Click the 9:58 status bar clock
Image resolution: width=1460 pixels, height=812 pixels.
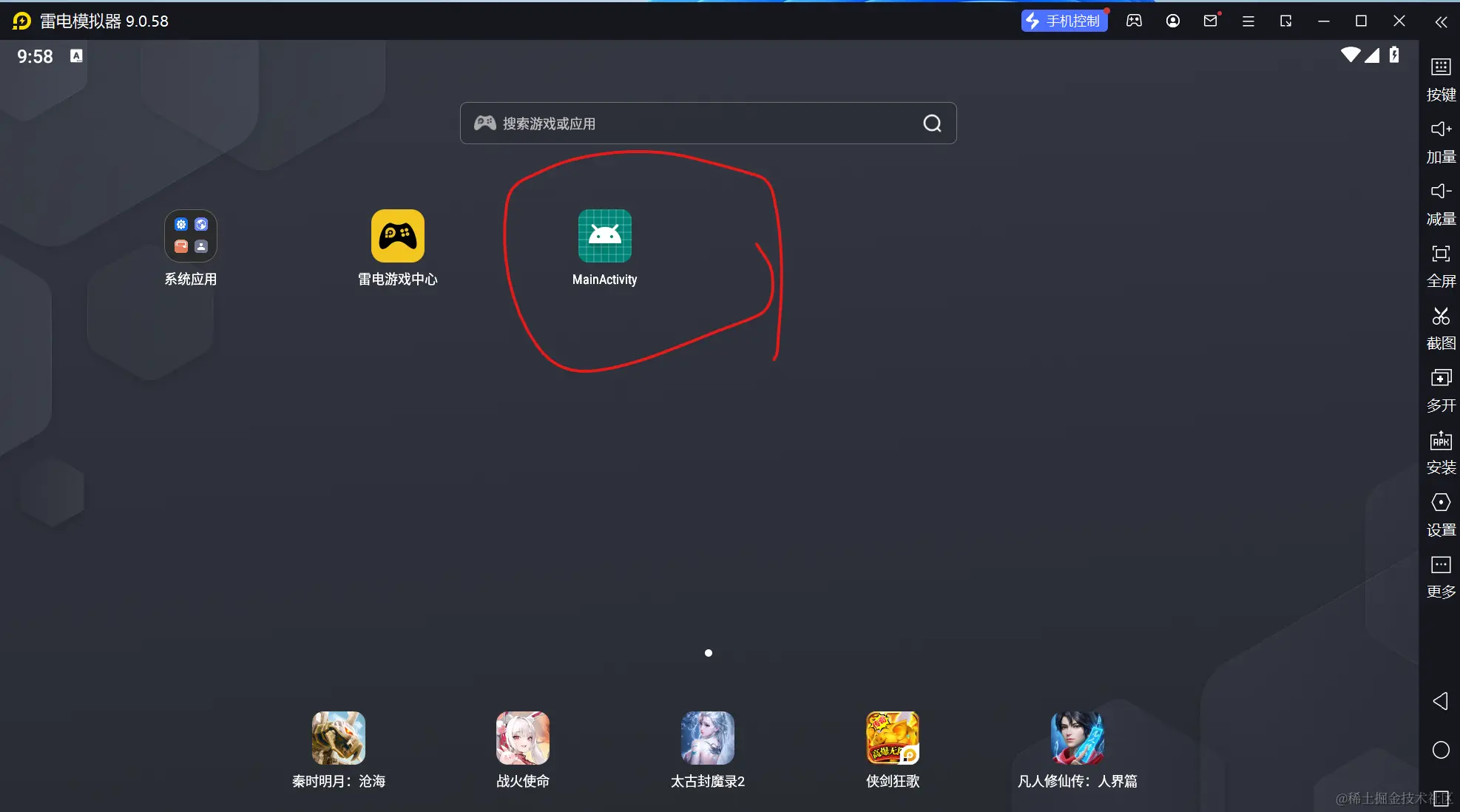(x=35, y=56)
